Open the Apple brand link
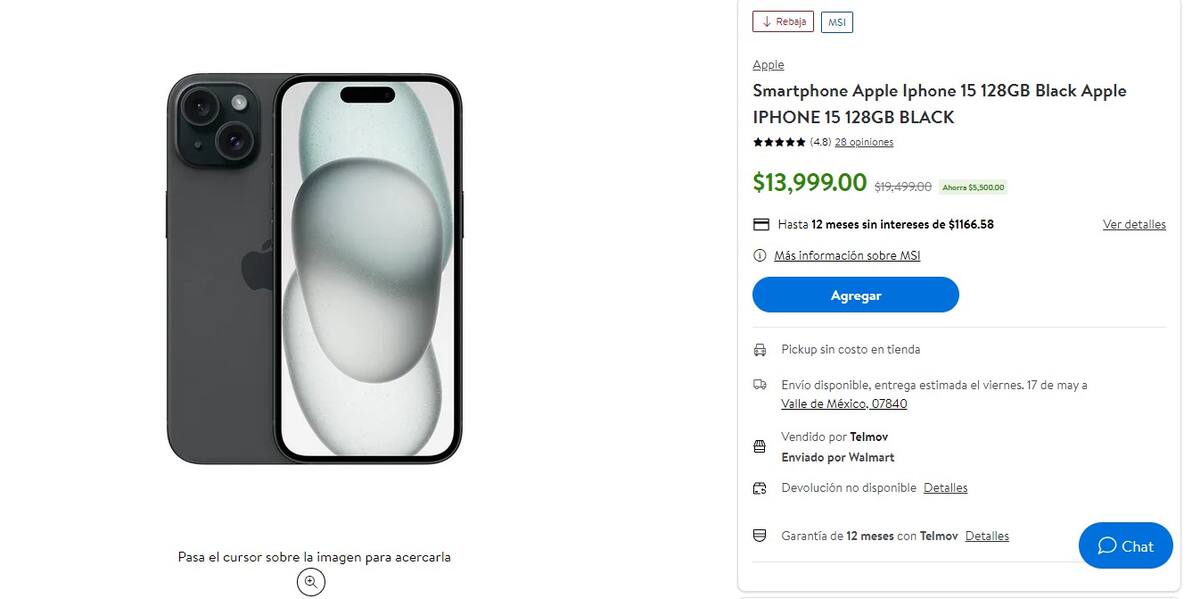Viewport: 1200px width, 599px height. click(768, 65)
